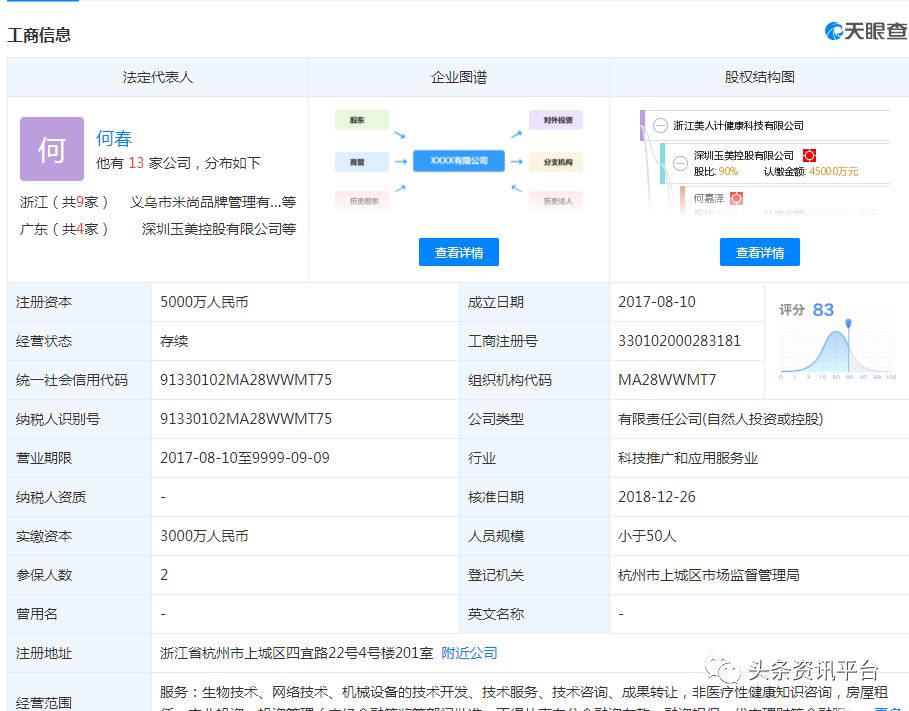Click the 5000万人民币 registered capital value
909x711 pixels.
click(204, 302)
